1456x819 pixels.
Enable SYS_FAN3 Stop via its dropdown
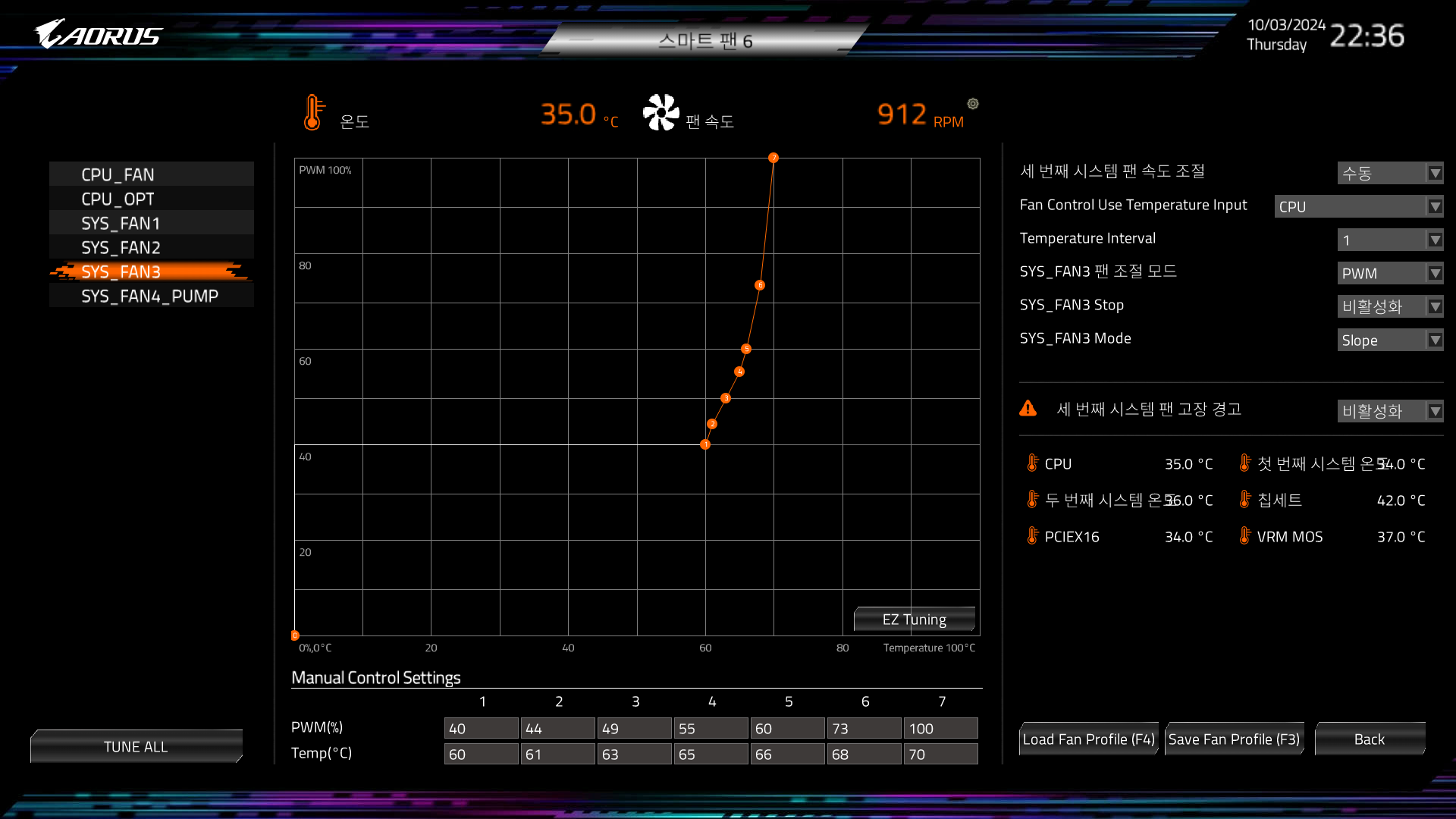(1390, 306)
